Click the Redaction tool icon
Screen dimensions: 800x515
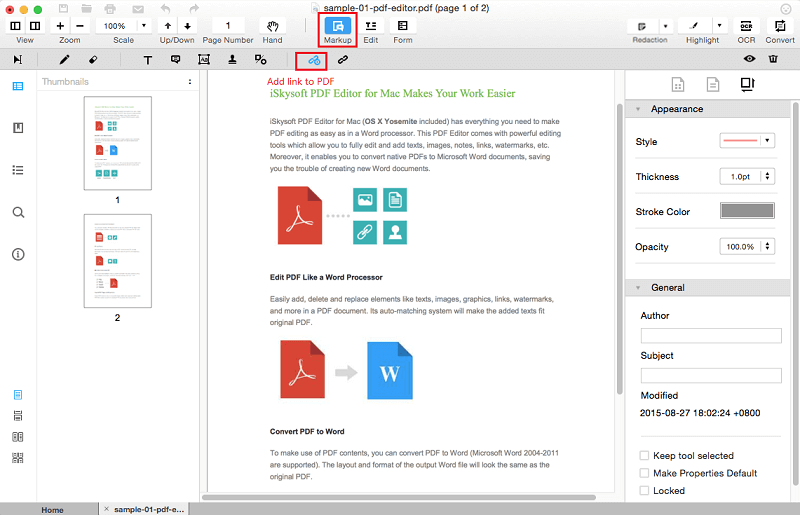642,26
